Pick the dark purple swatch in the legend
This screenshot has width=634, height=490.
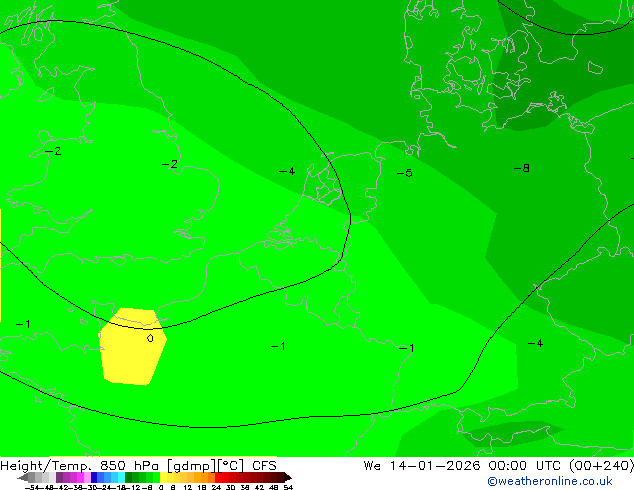tap(59, 477)
